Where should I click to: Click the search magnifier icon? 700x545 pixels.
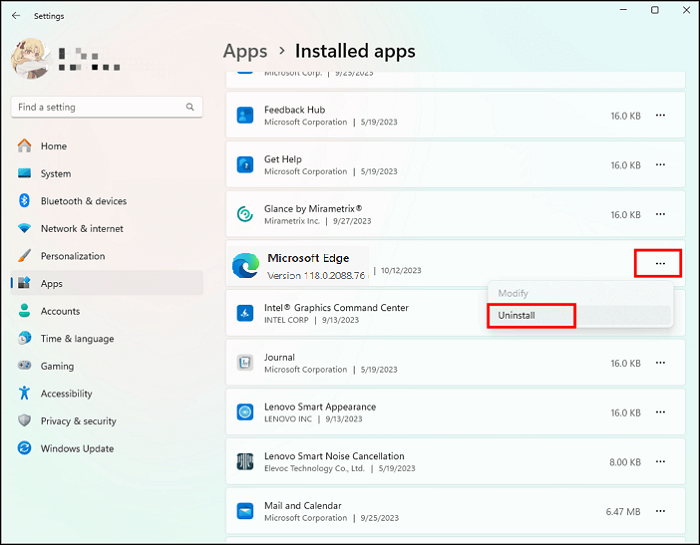(x=190, y=107)
